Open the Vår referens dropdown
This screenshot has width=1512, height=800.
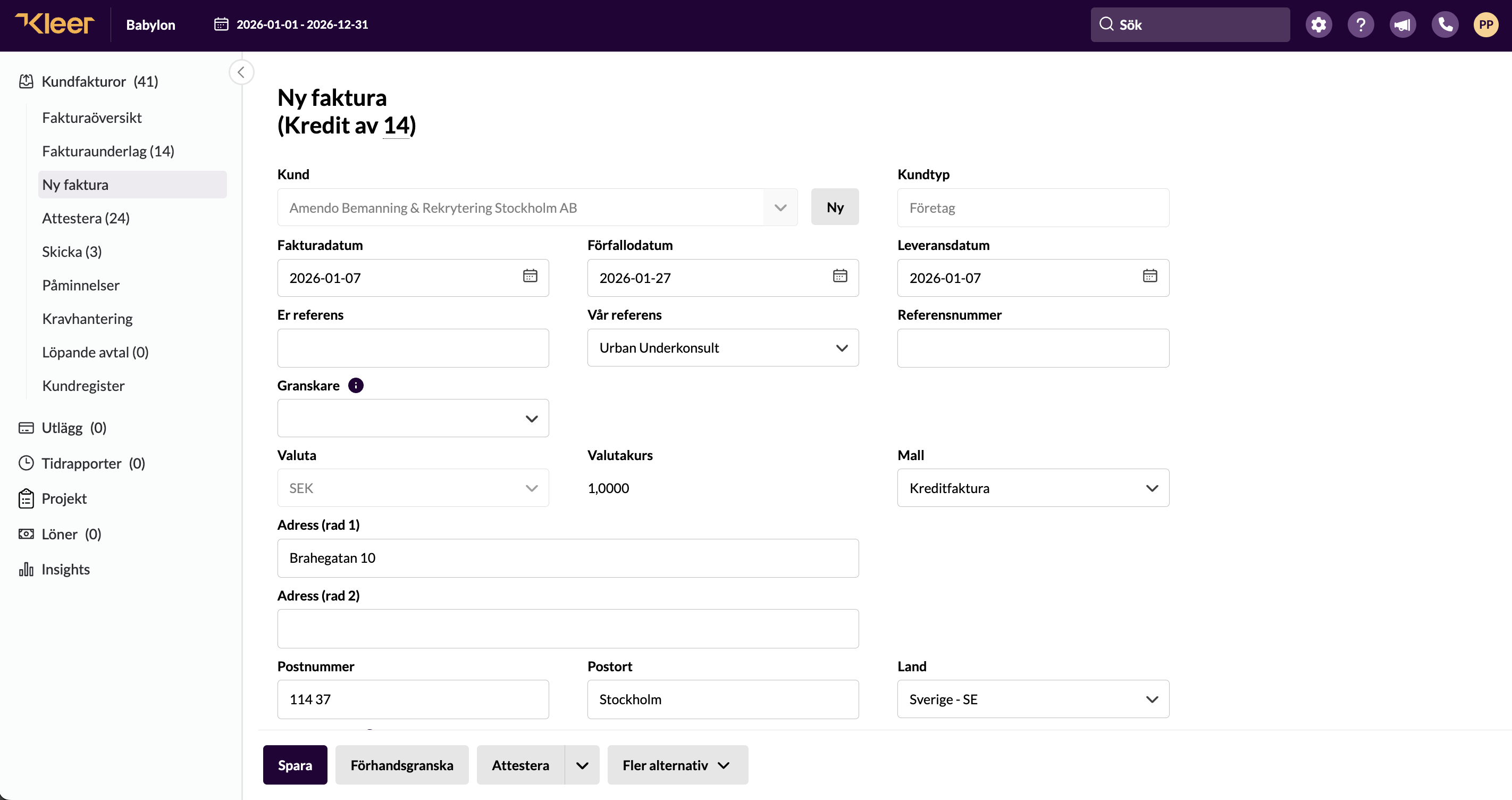point(723,348)
